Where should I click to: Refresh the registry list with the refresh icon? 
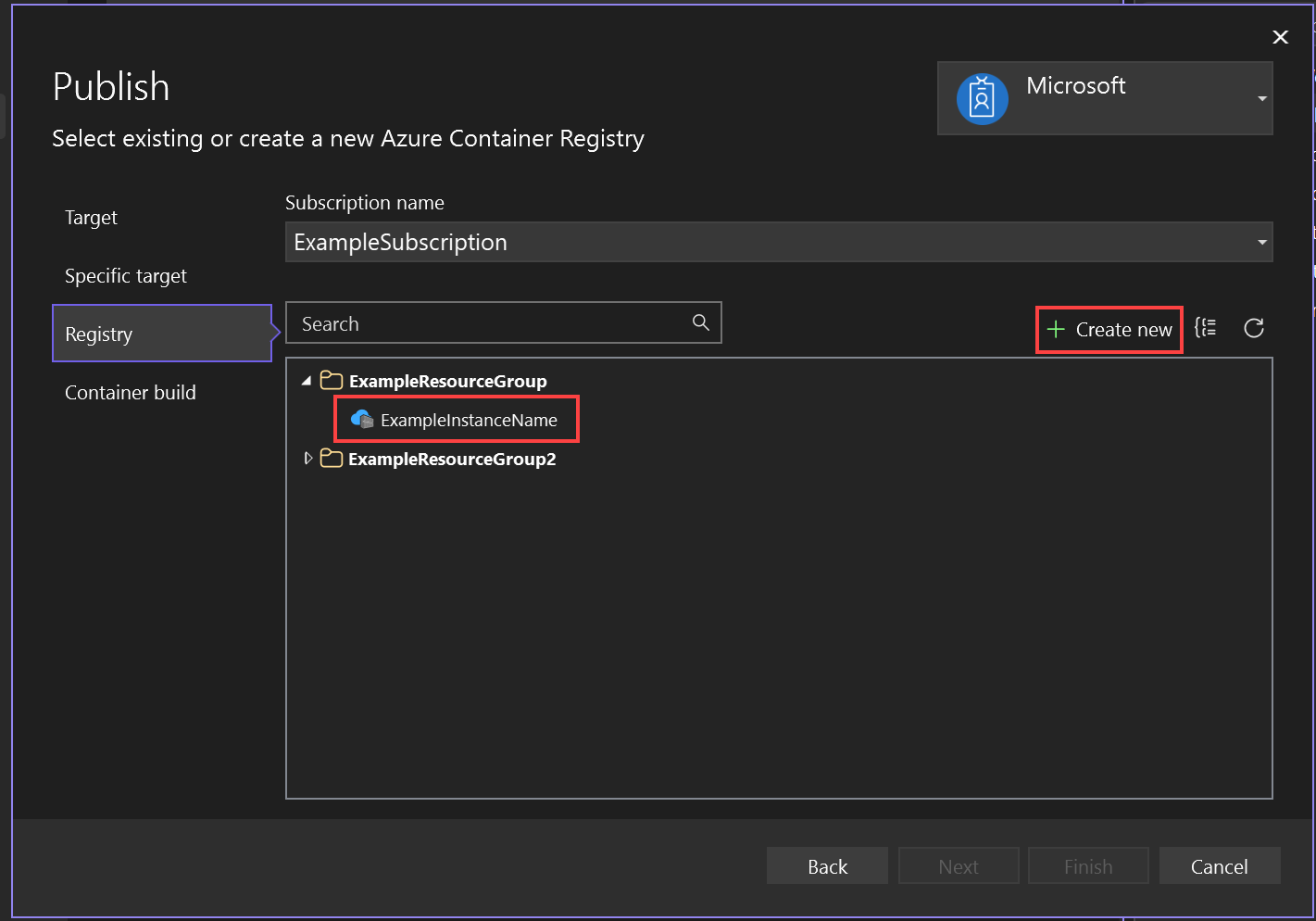(1254, 328)
